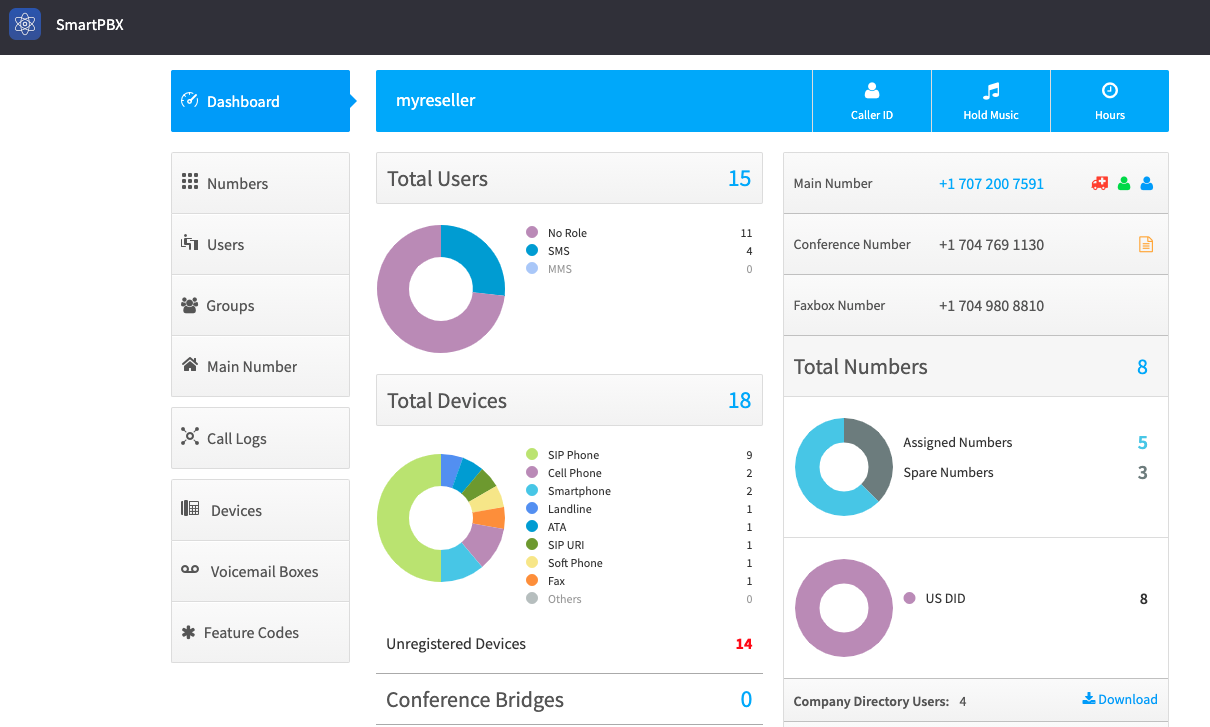Click main number +1 707 200 7591 link

click(991, 184)
